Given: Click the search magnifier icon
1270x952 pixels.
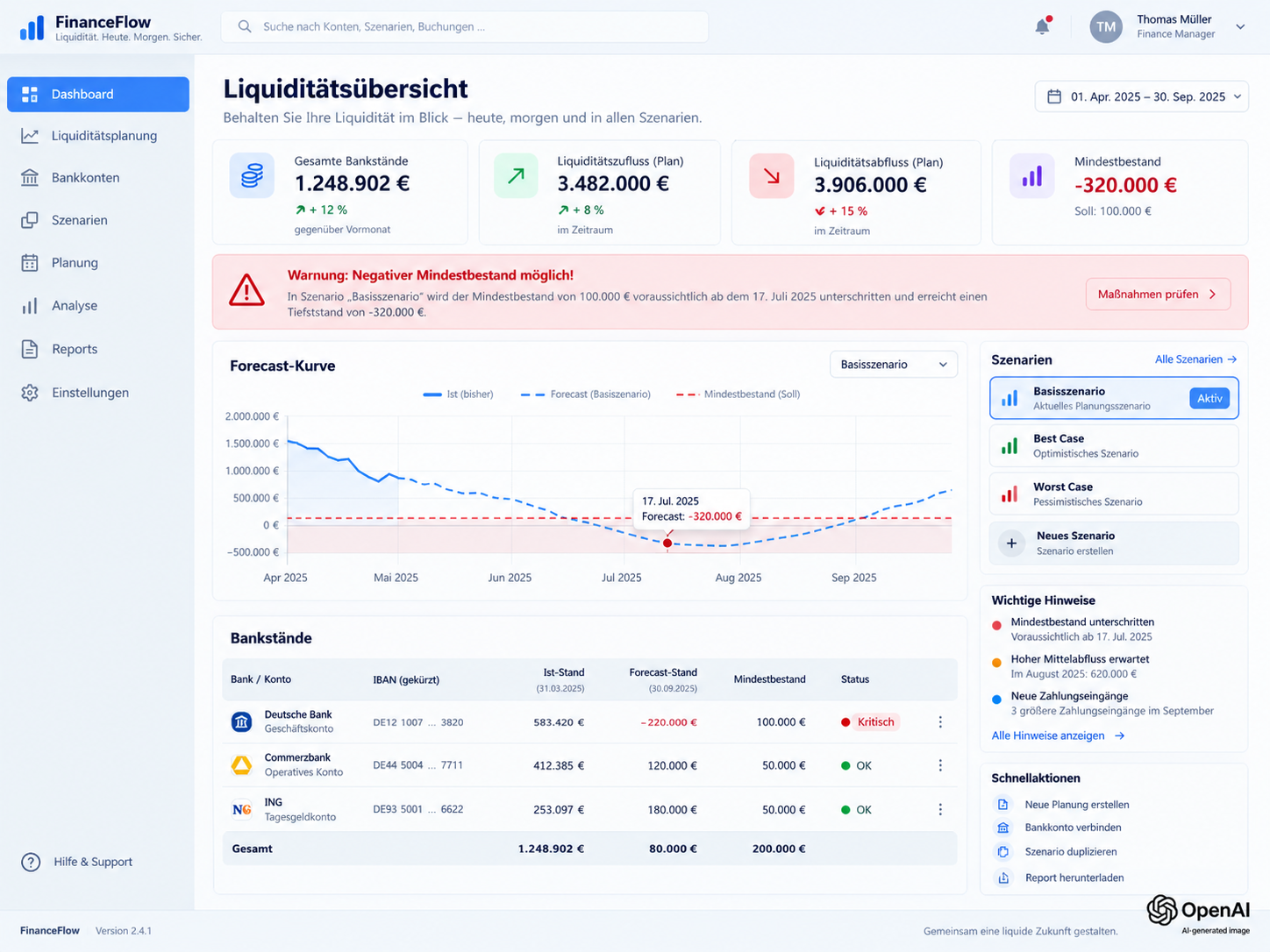Looking at the screenshot, I should point(245,26).
